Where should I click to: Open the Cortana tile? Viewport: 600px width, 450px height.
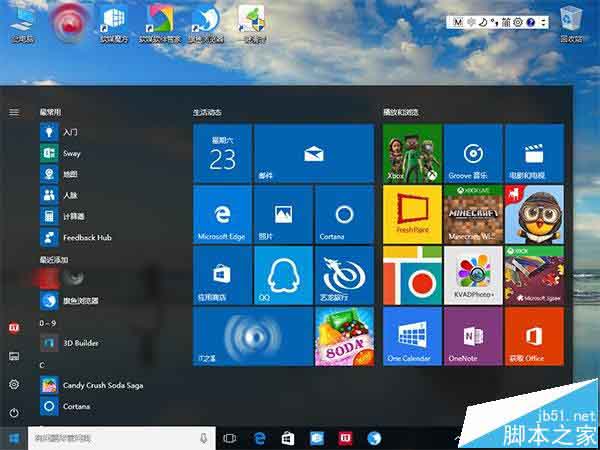344,214
